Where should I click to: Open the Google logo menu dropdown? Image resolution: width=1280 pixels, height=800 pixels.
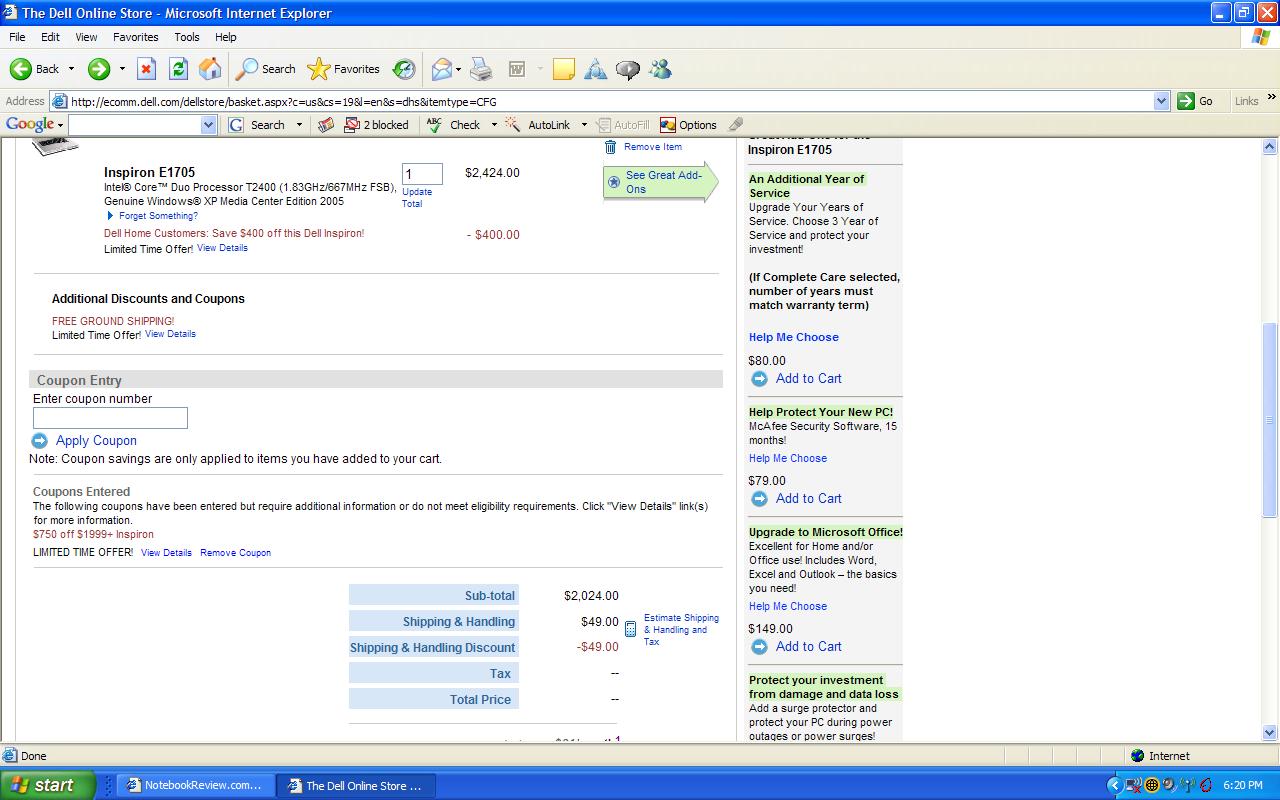60,125
